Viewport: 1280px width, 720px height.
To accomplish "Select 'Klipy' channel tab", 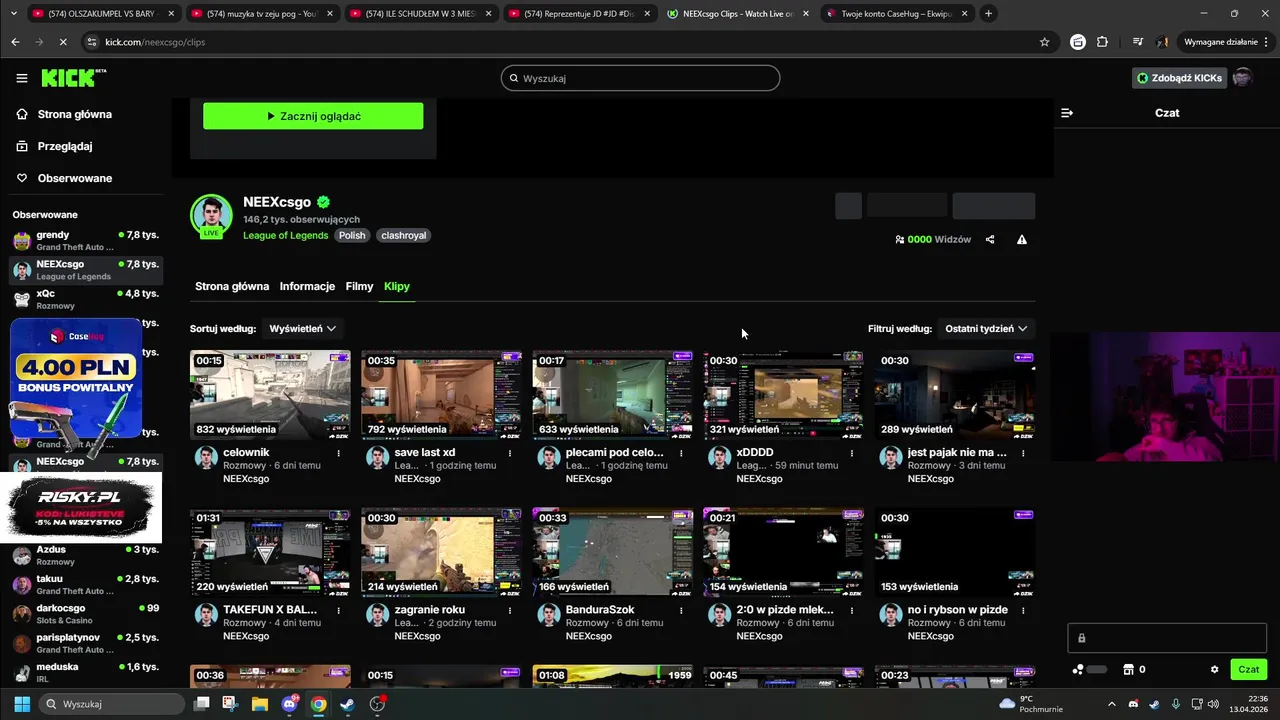I will coord(397,286).
